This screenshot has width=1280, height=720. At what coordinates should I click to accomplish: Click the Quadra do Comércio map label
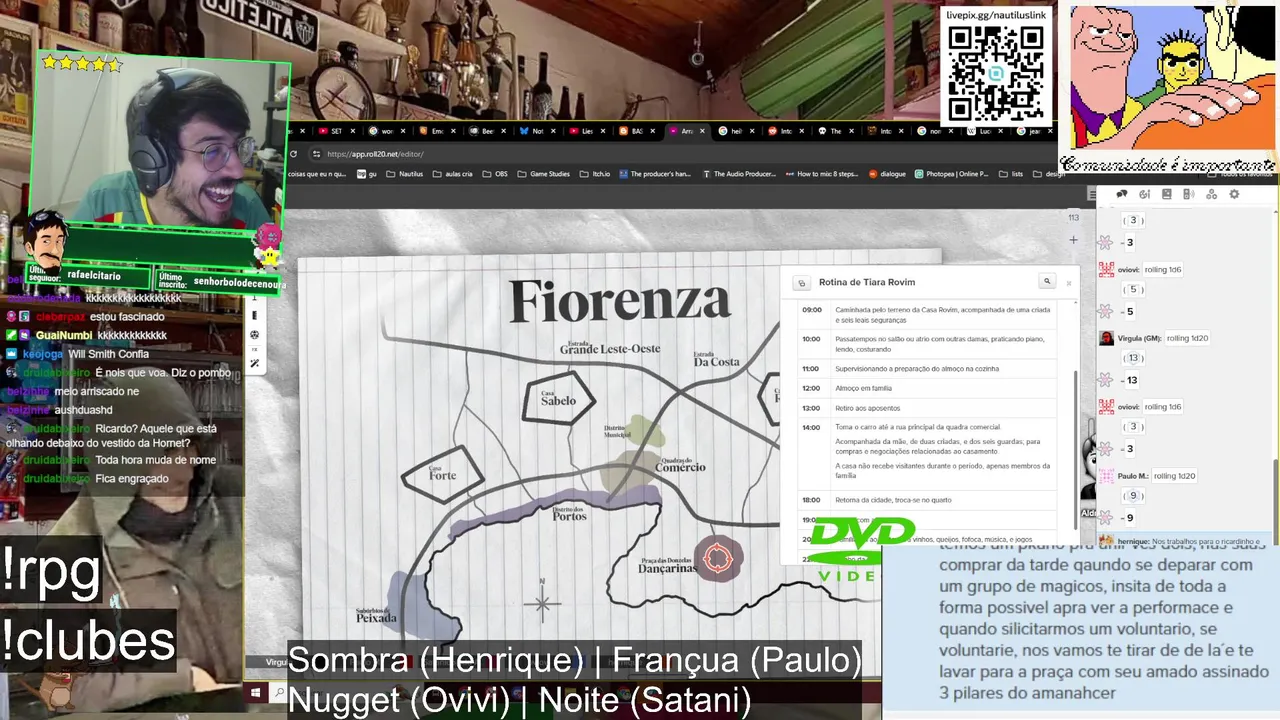680,465
